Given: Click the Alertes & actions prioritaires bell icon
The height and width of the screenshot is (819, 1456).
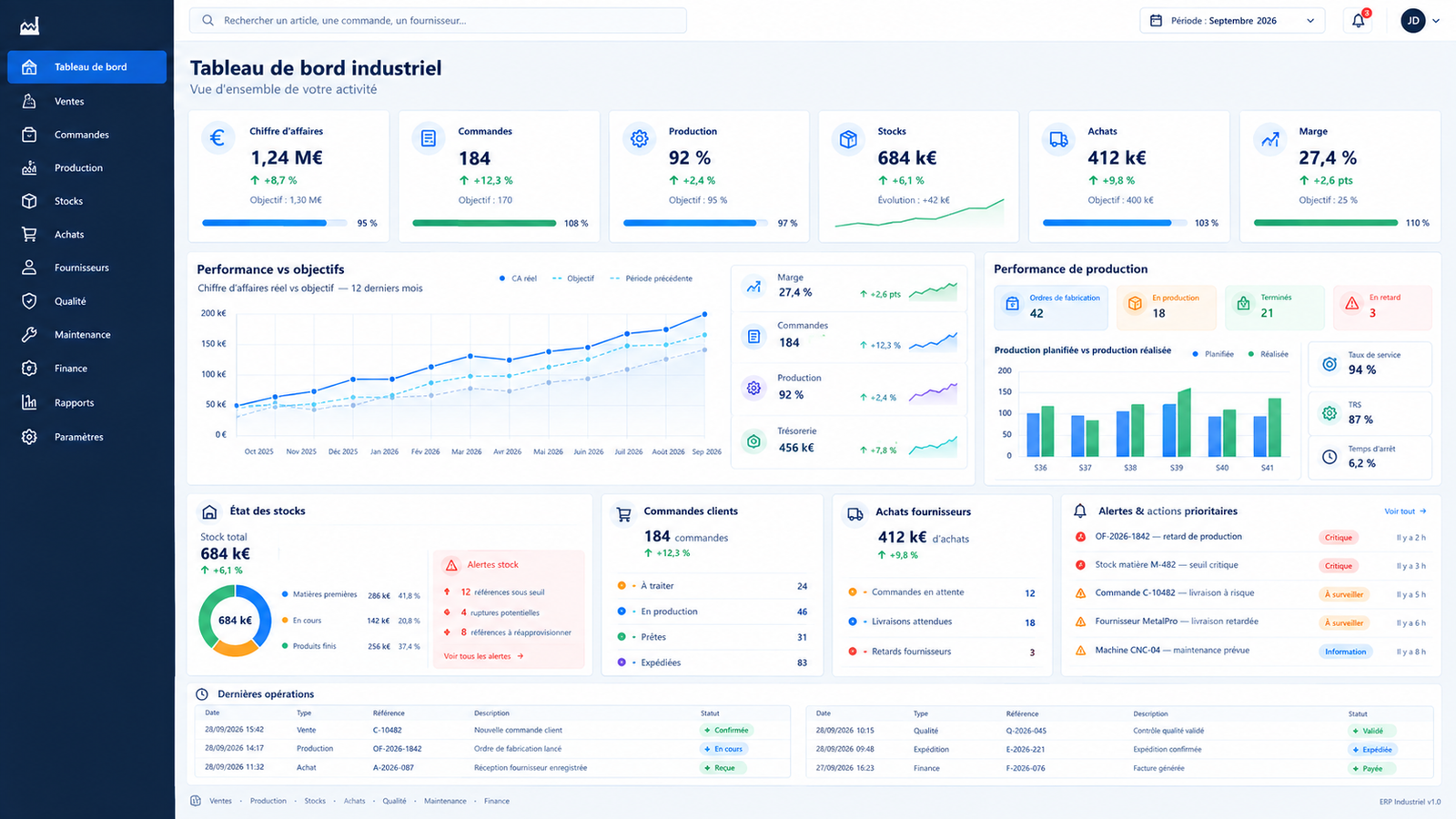Looking at the screenshot, I should click(x=1080, y=511).
